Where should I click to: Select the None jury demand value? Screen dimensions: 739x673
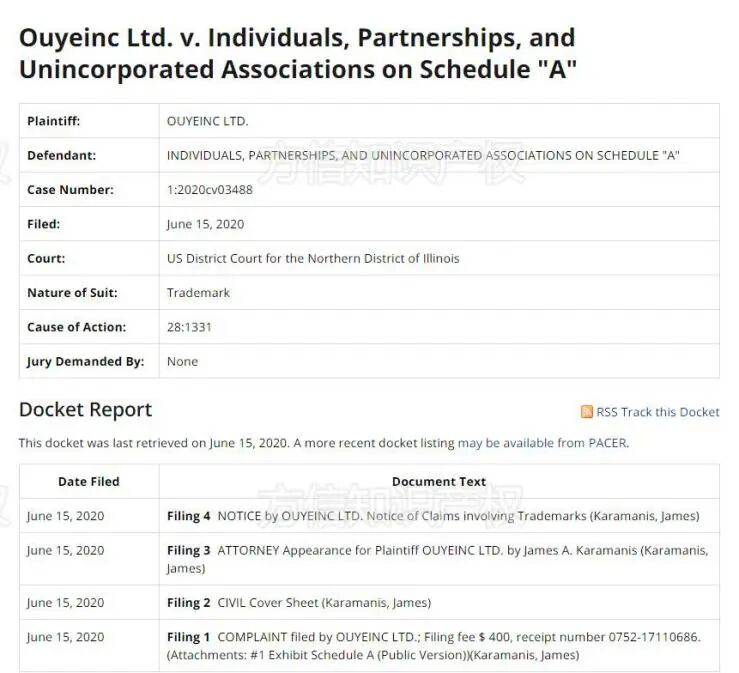[x=182, y=362]
